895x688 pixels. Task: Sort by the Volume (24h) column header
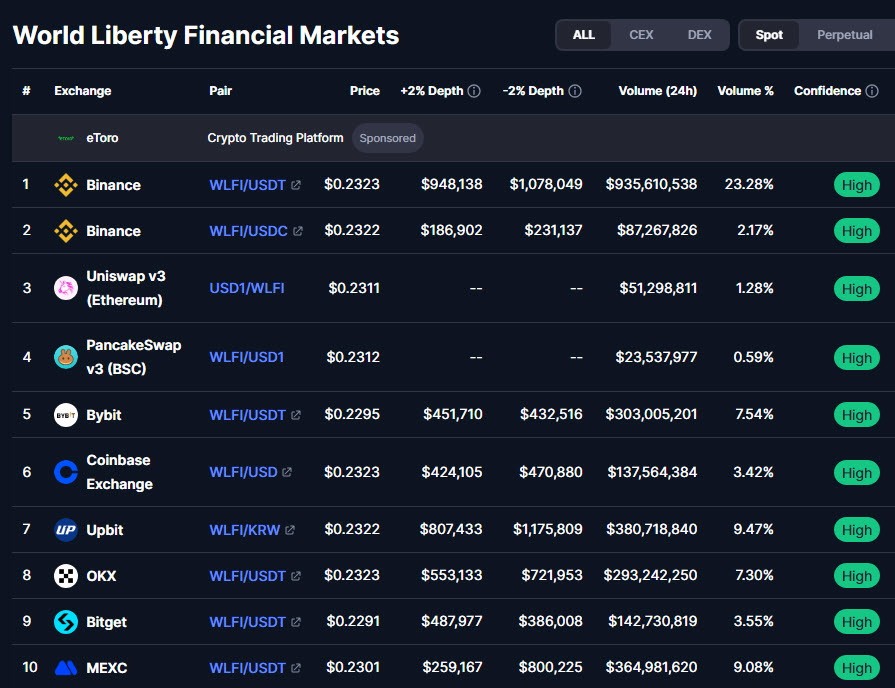(x=658, y=91)
